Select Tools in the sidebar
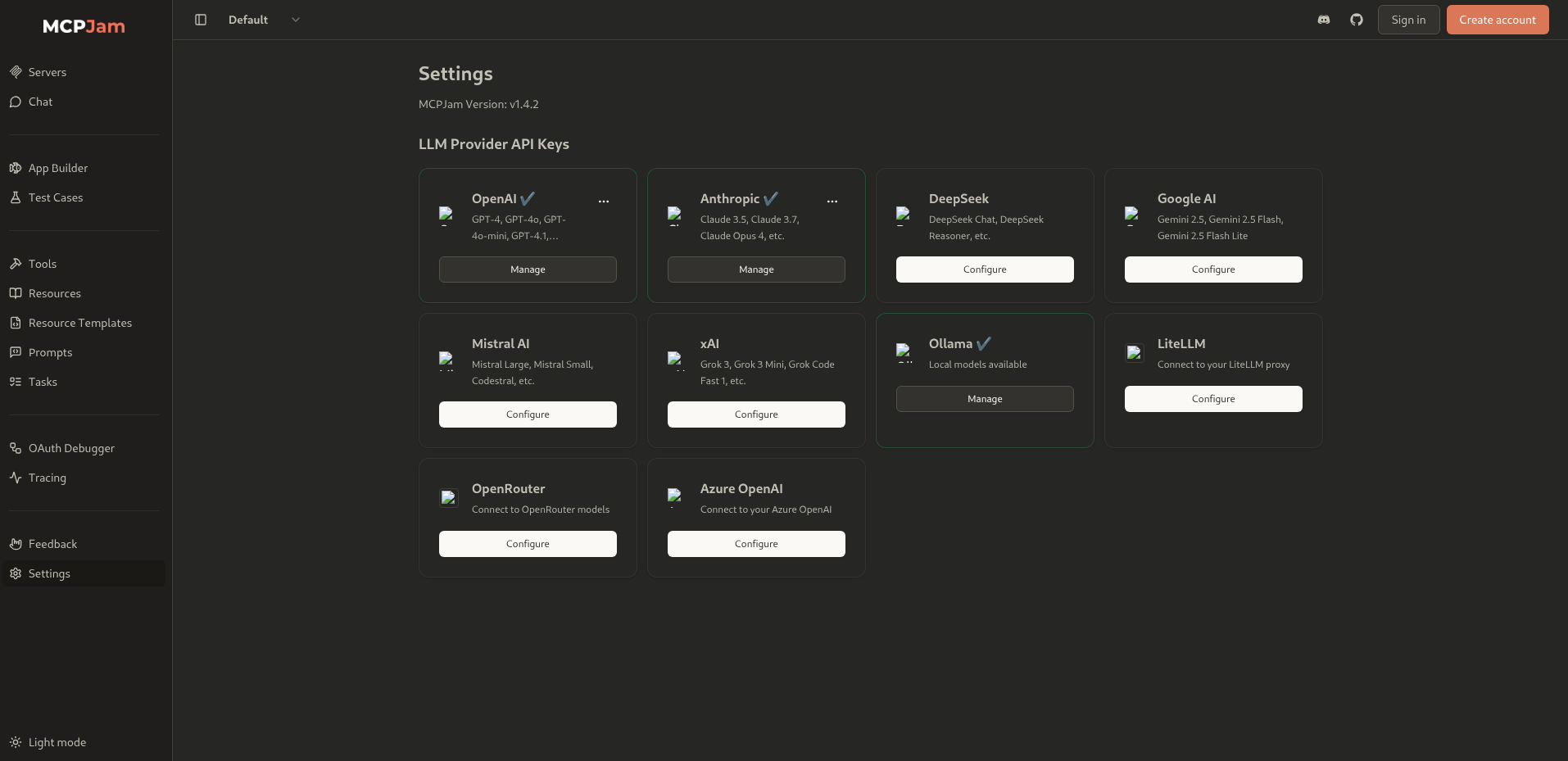 coord(84,264)
